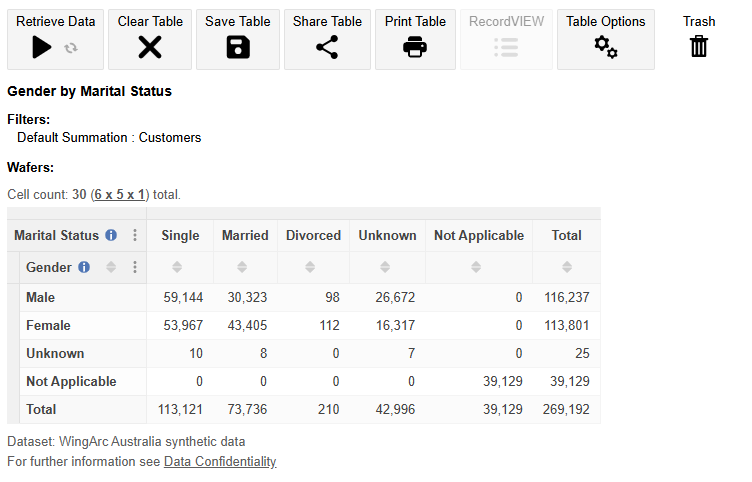This screenshot has height=482, width=752.
Task: Click the cell value 113,801
Action: pos(567,325)
